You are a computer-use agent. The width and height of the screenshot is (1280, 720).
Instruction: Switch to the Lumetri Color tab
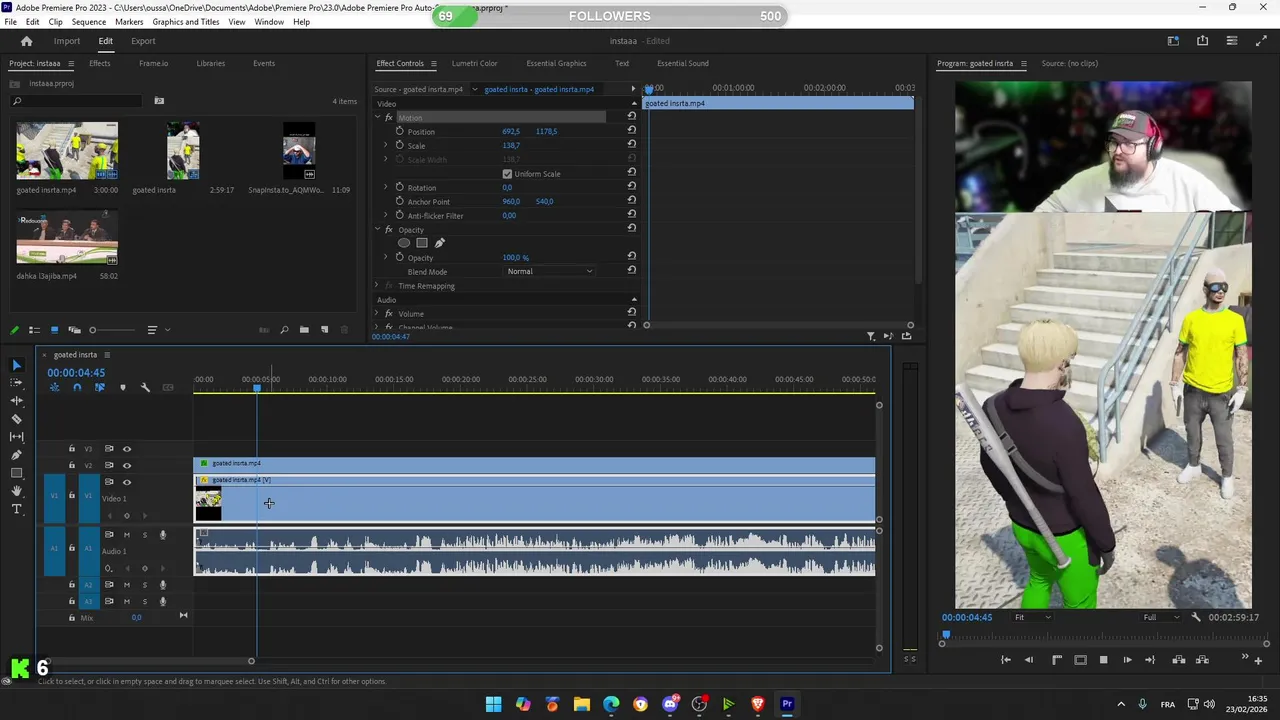point(474,63)
